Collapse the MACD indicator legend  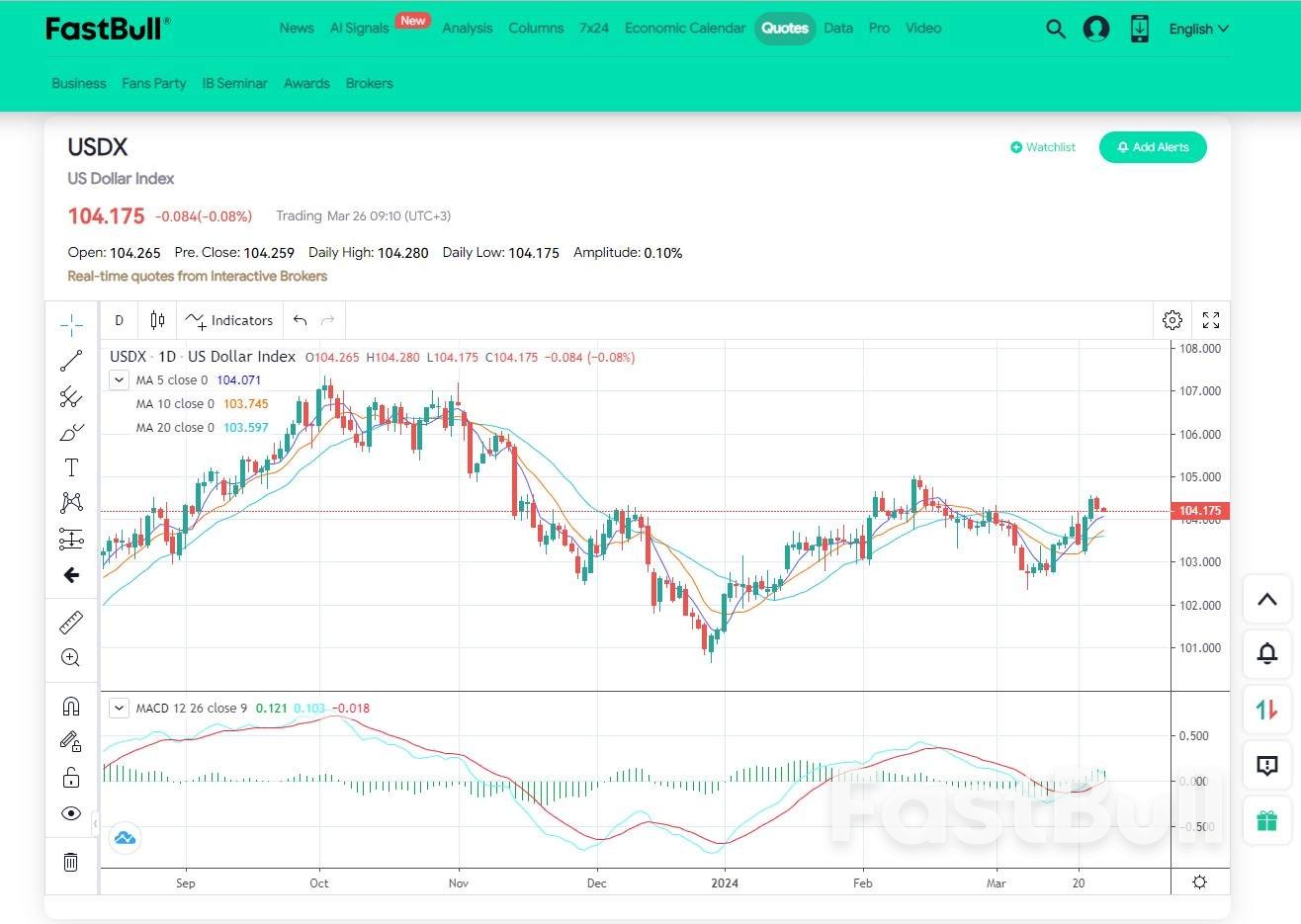(119, 709)
